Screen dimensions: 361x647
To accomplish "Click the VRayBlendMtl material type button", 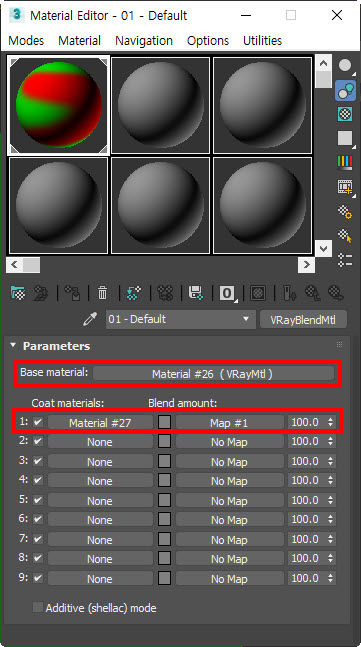I will tap(303, 320).
